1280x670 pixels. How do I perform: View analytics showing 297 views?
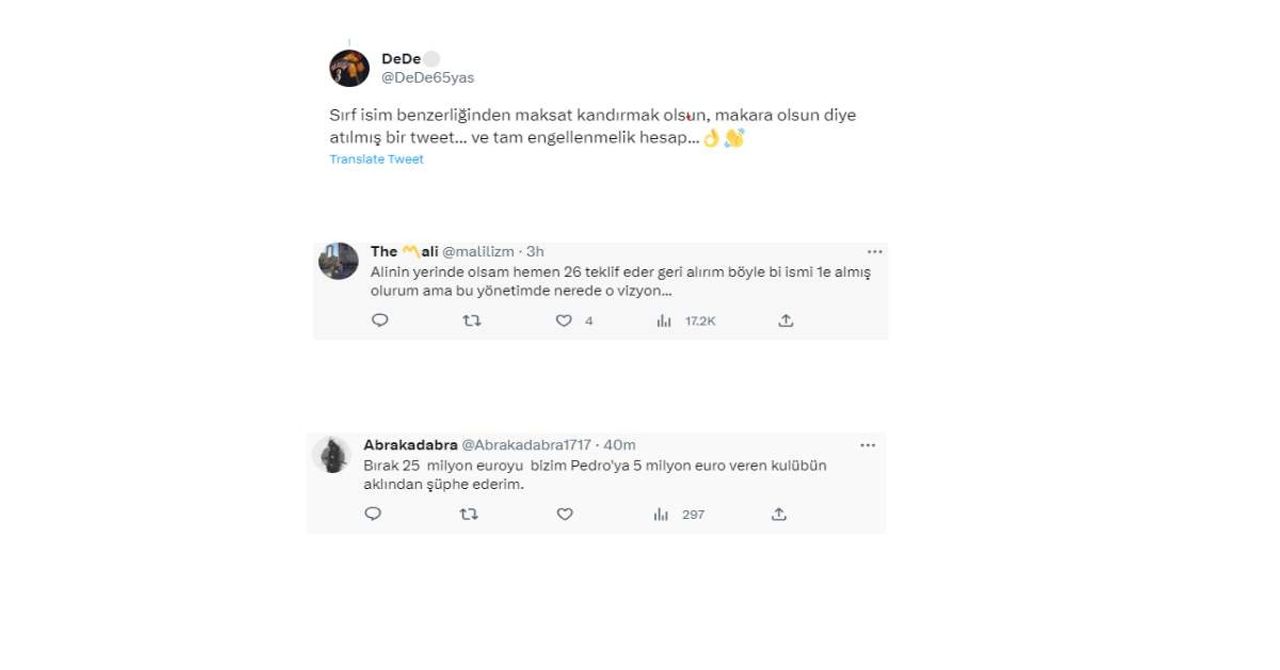[680, 514]
